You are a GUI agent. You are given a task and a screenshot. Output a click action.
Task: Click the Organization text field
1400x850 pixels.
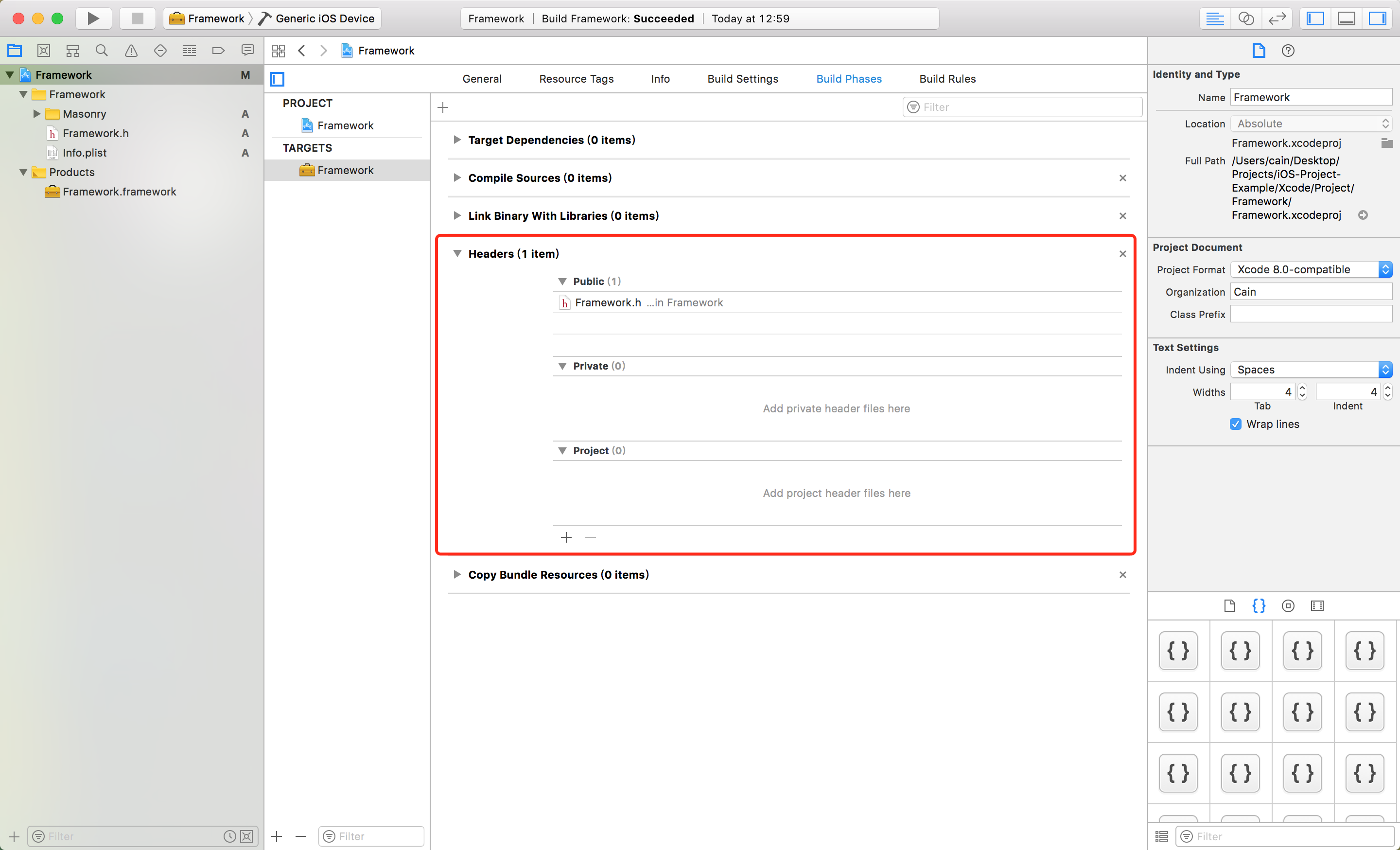(1310, 292)
